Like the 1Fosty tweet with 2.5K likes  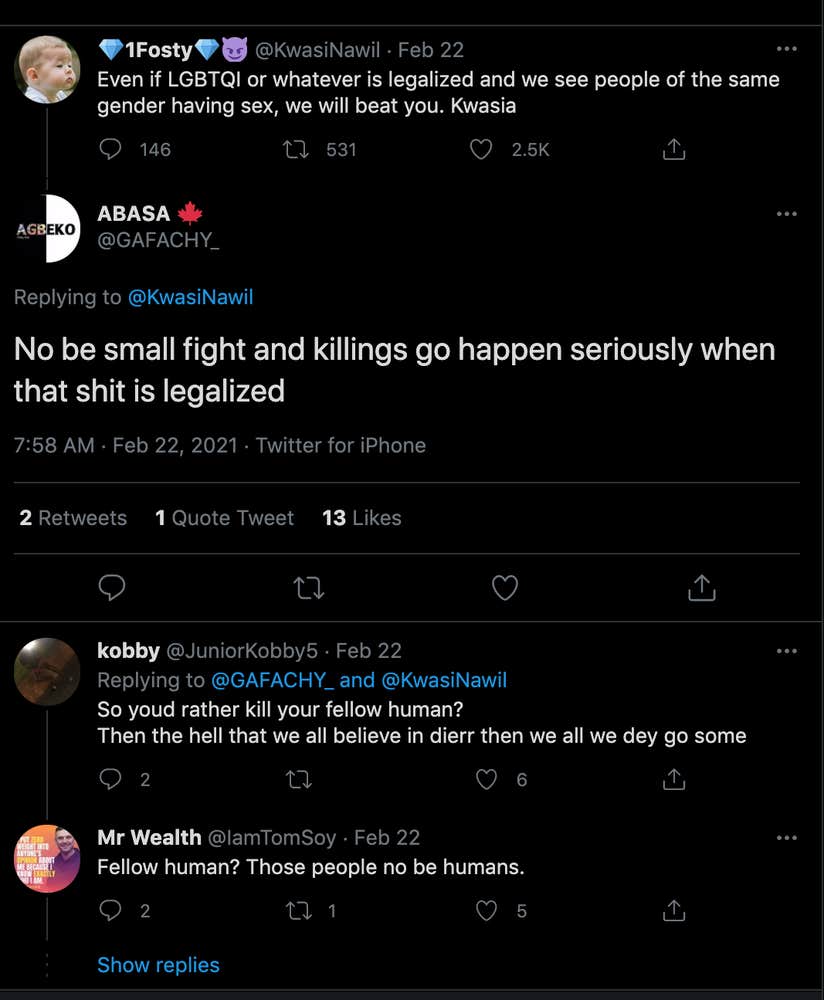pyautogui.click(x=482, y=149)
